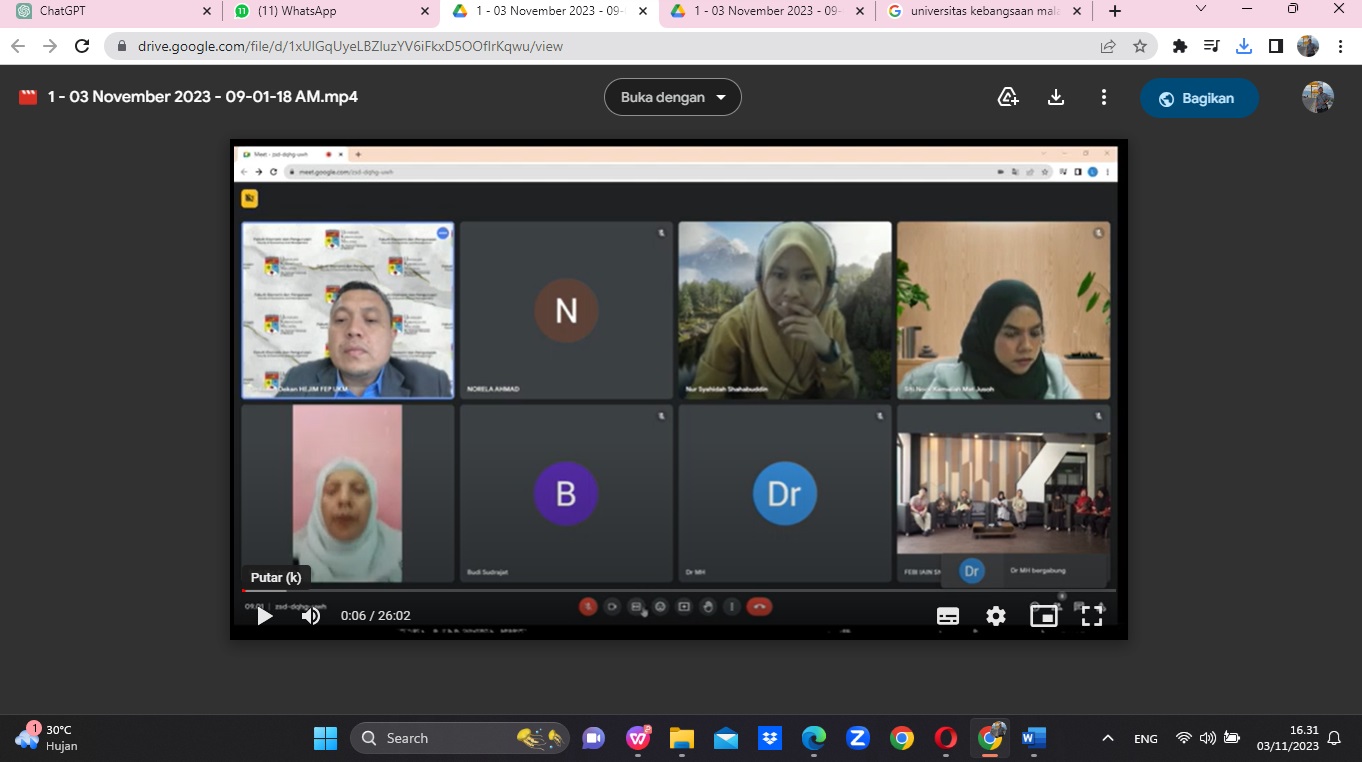Image resolution: width=1362 pixels, height=762 pixels.
Task: Play the video in Drive player
Action: [x=265, y=616]
